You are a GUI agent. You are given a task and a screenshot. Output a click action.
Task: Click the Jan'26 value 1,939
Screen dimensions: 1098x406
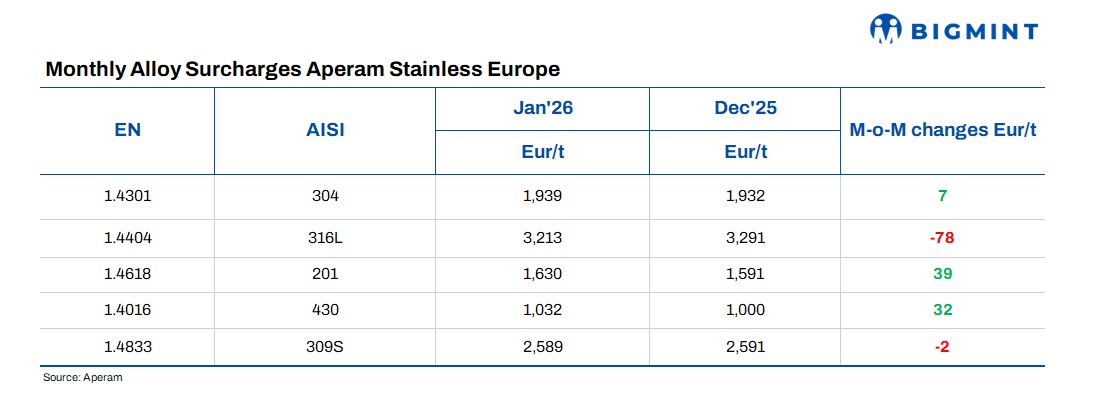point(542,196)
